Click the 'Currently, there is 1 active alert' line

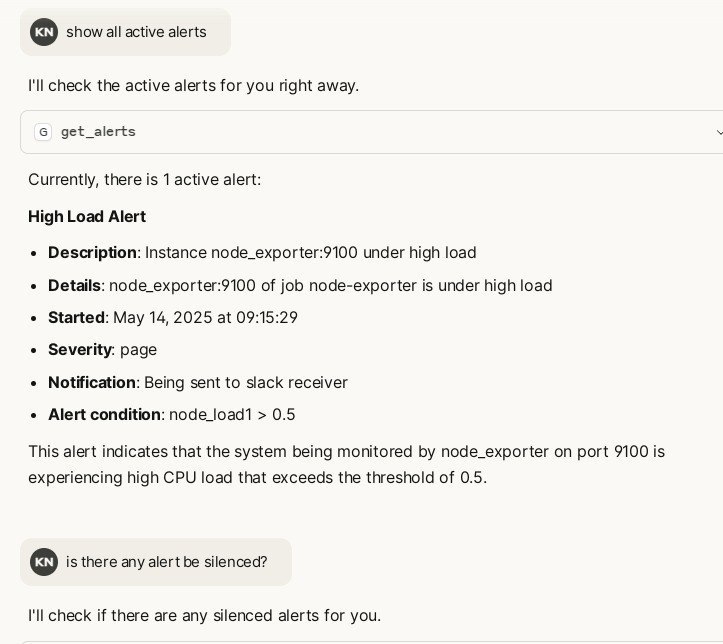tap(144, 179)
